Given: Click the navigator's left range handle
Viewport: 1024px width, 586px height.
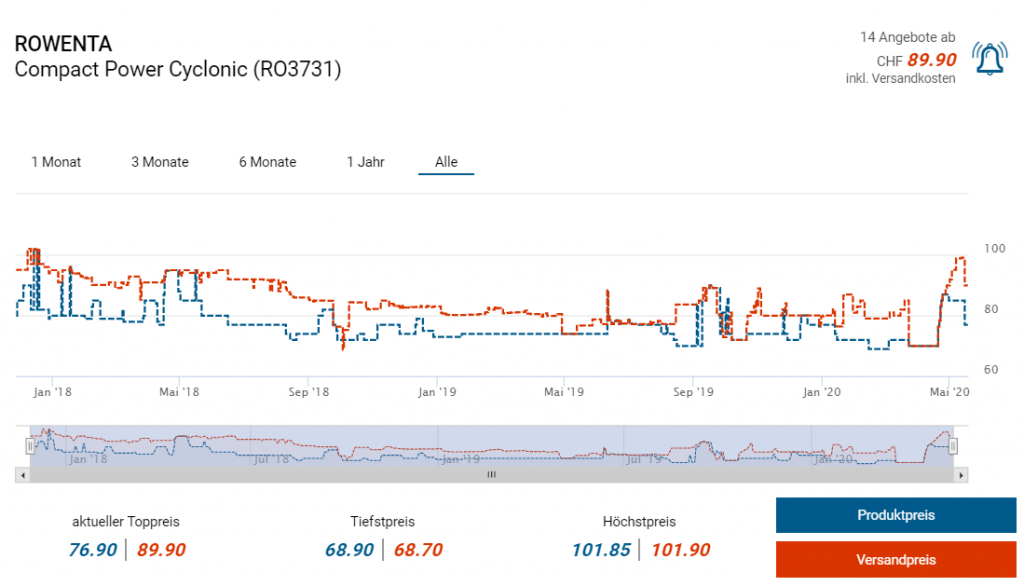Looking at the screenshot, I should click(x=30, y=446).
